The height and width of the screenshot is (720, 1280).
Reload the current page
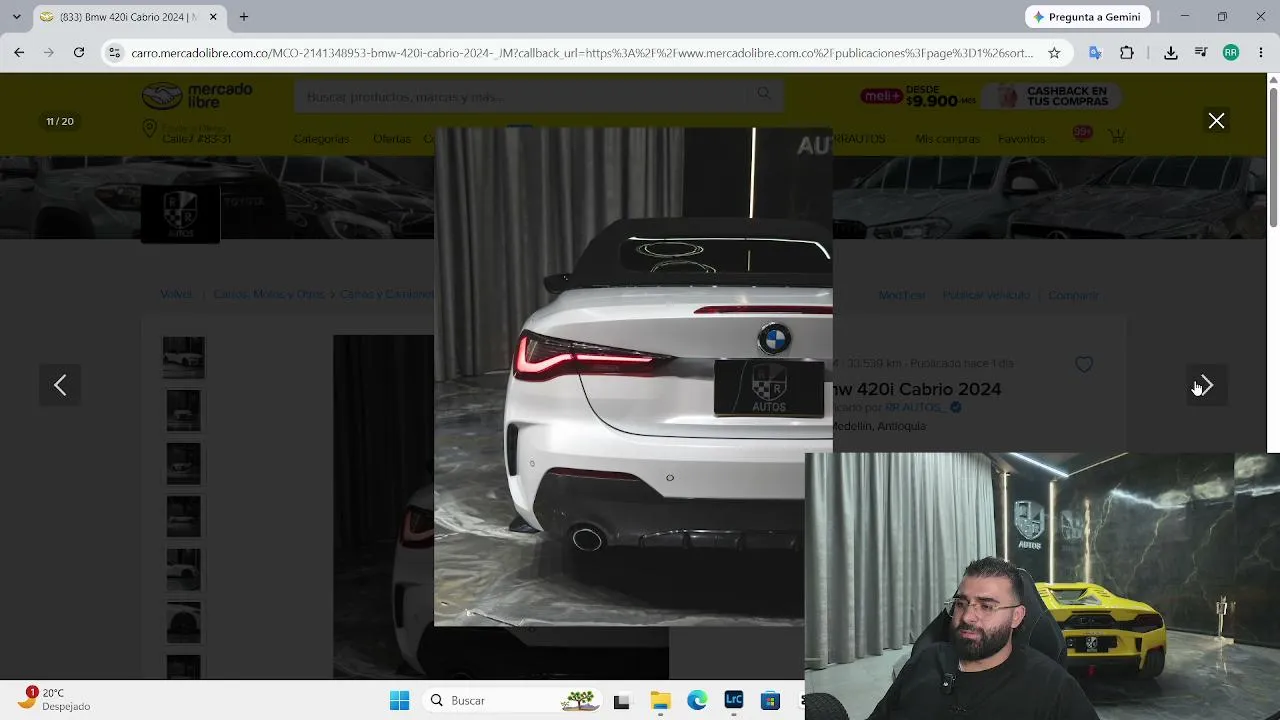click(x=79, y=53)
